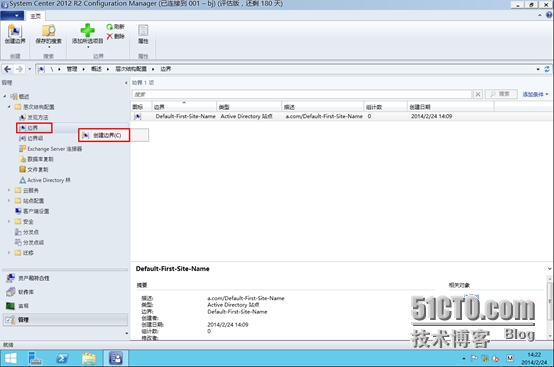Open File Explorer from taskbar
The height and width of the screenshot is (367, 554).
click(x=89, y=358)
